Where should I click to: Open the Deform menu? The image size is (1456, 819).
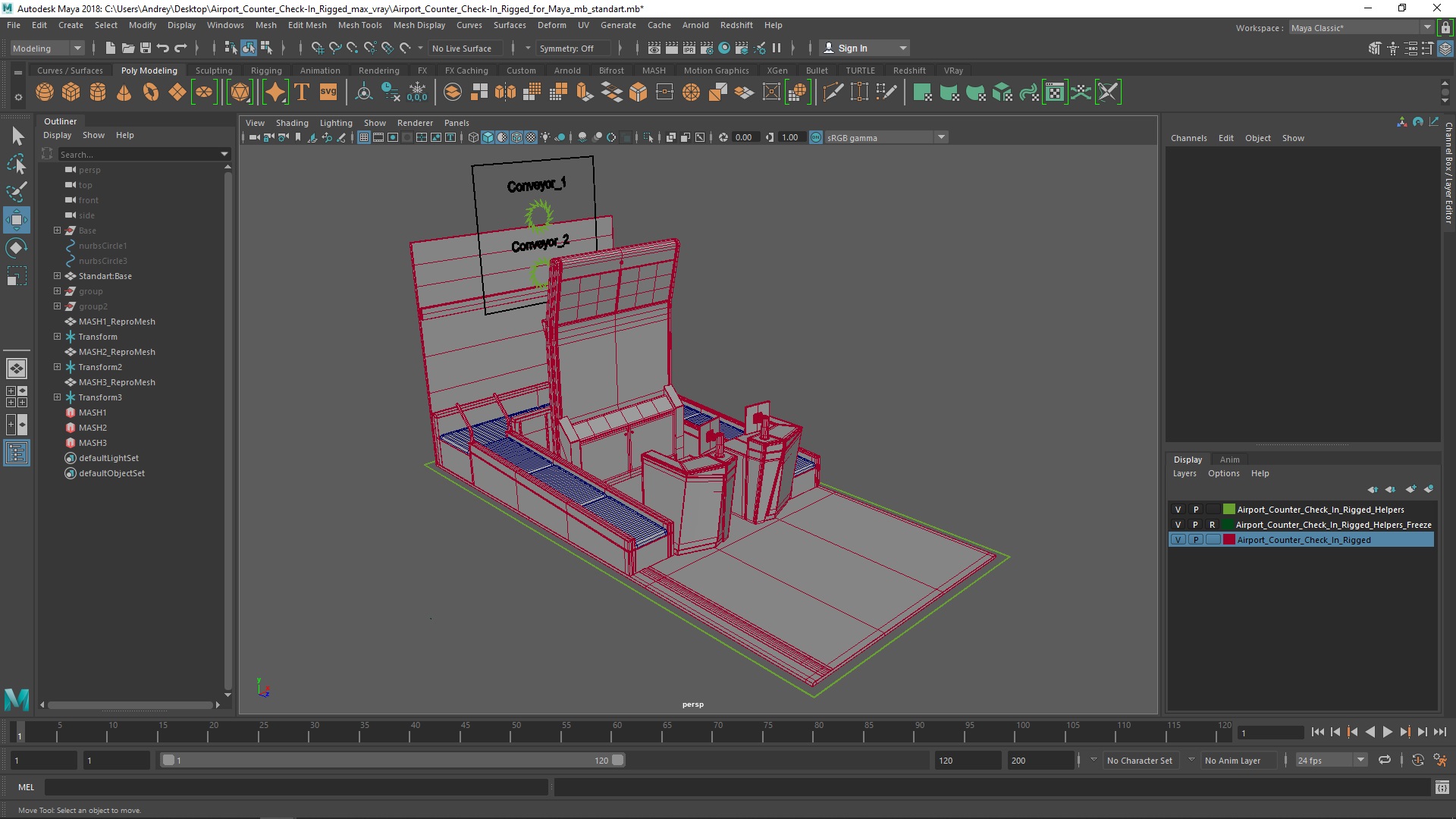[x=551, y=25]
